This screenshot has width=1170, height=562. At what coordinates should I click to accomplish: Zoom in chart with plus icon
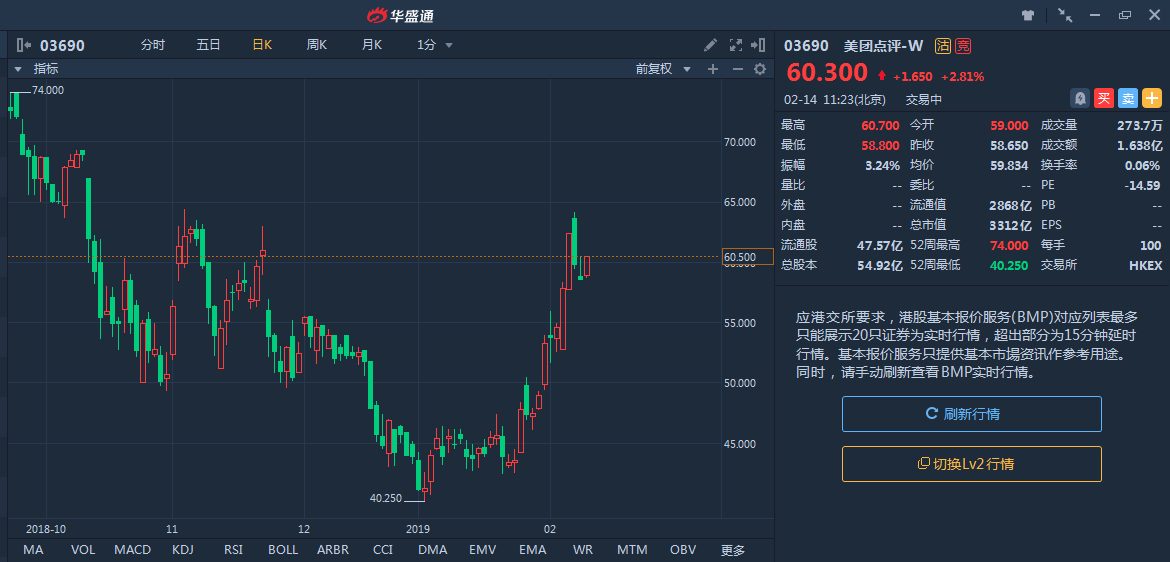click(x=713, y=69)
